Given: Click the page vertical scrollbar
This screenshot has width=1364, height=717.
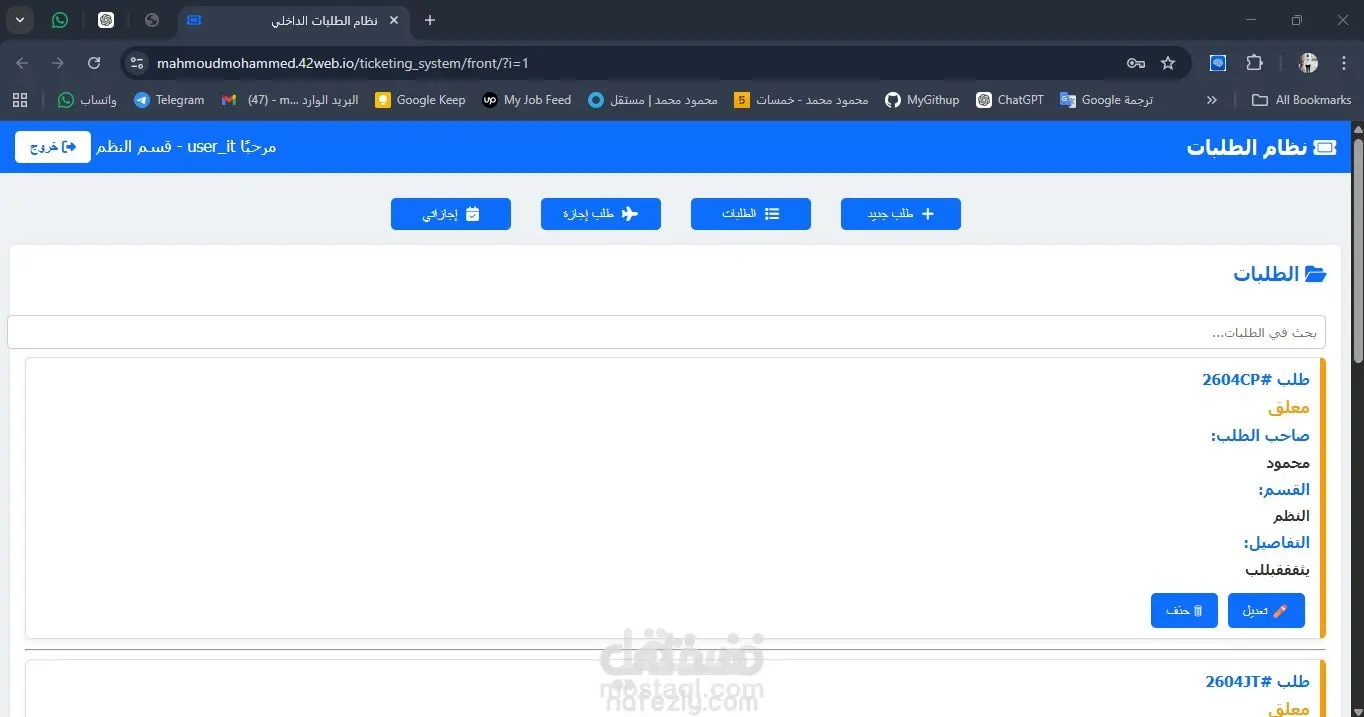Looking at the screenshot, I should (1357, 250).
